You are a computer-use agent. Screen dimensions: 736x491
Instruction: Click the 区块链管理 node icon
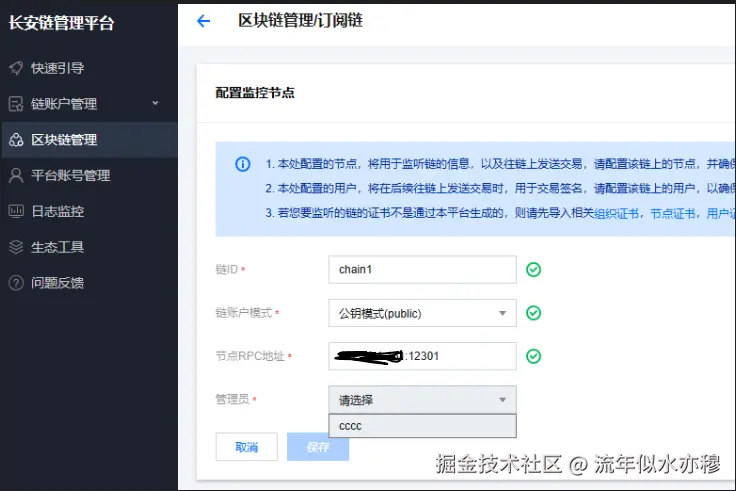pyautogui.click(x=16, y=140)
